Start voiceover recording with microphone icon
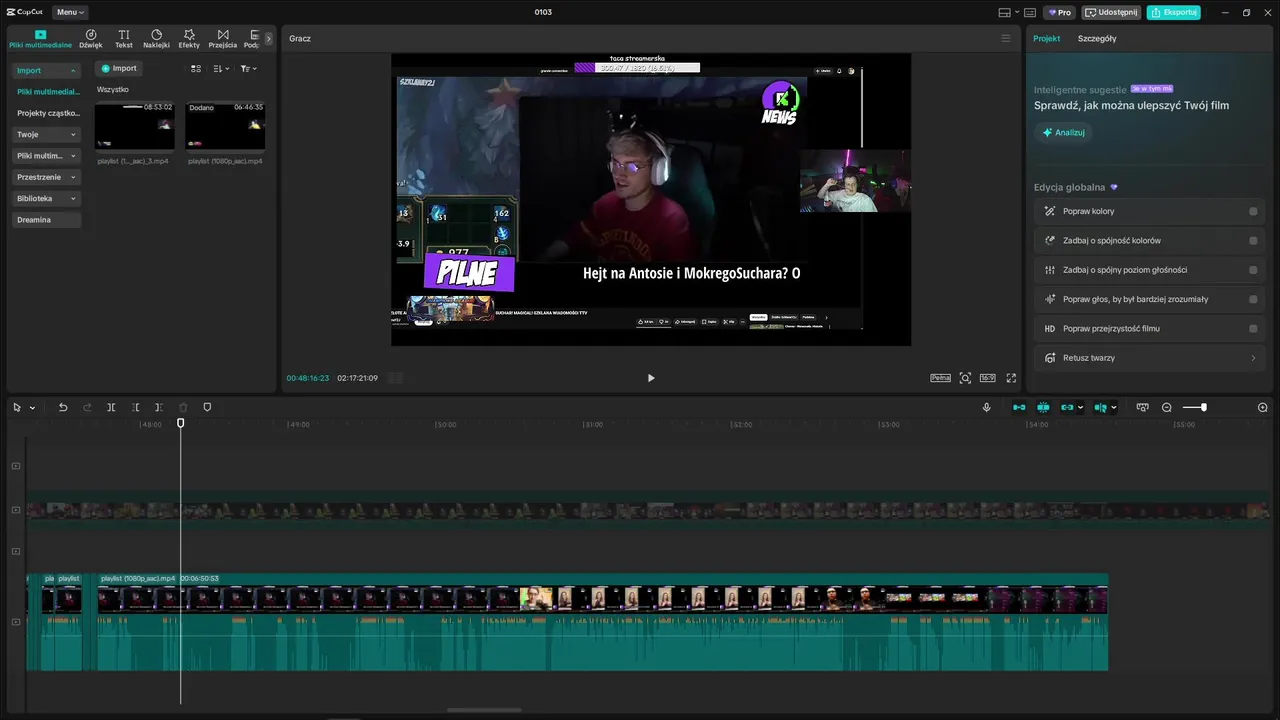This screenshot has height=720, width=1280. pyautogui.click(x=987, y=407)
